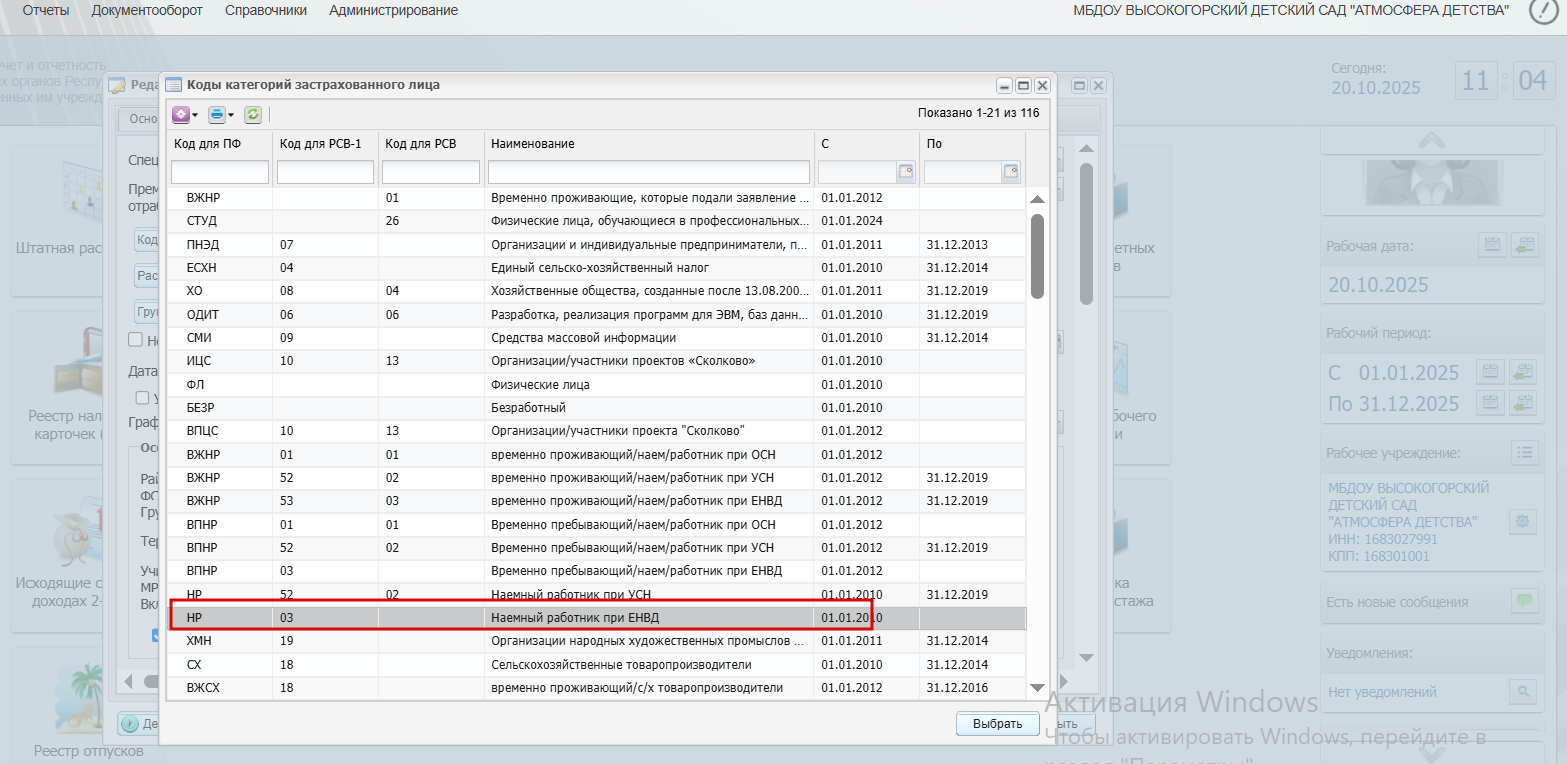Select the Физические лица row
This screenshot has height=764, width=1567.
tap(597, 385)
